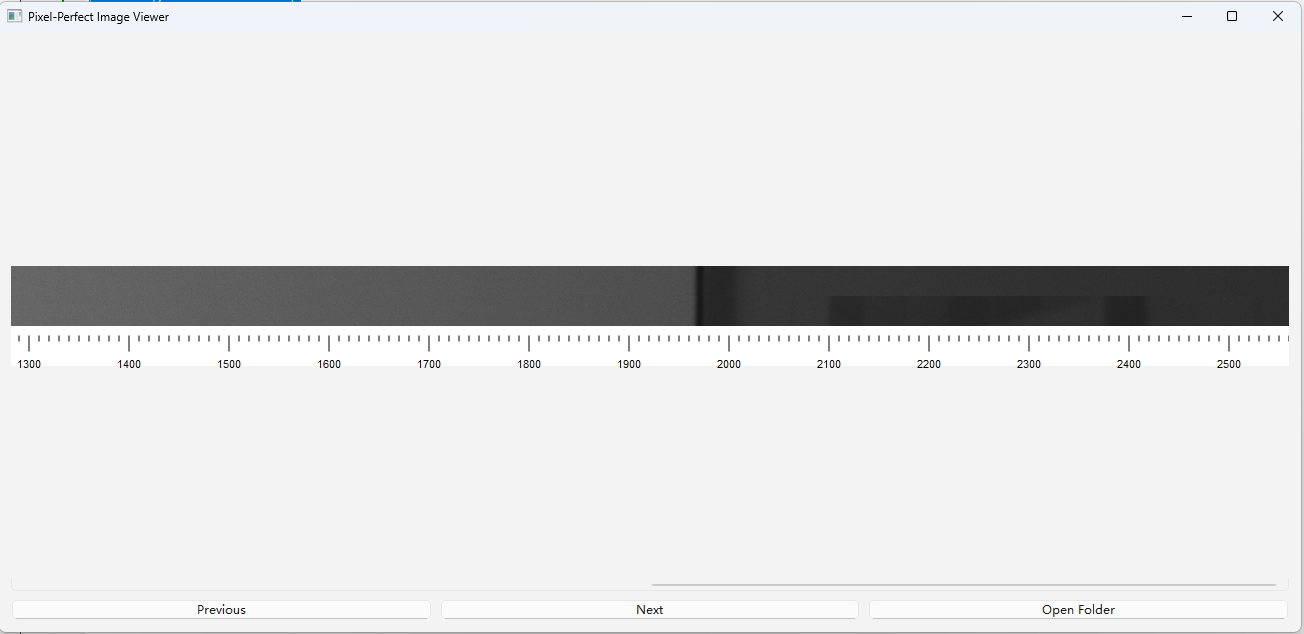The width and height of the screenshot is (1304, 634).
Task: Open Folder button at bottom right
Action: tap(1078, 609)
